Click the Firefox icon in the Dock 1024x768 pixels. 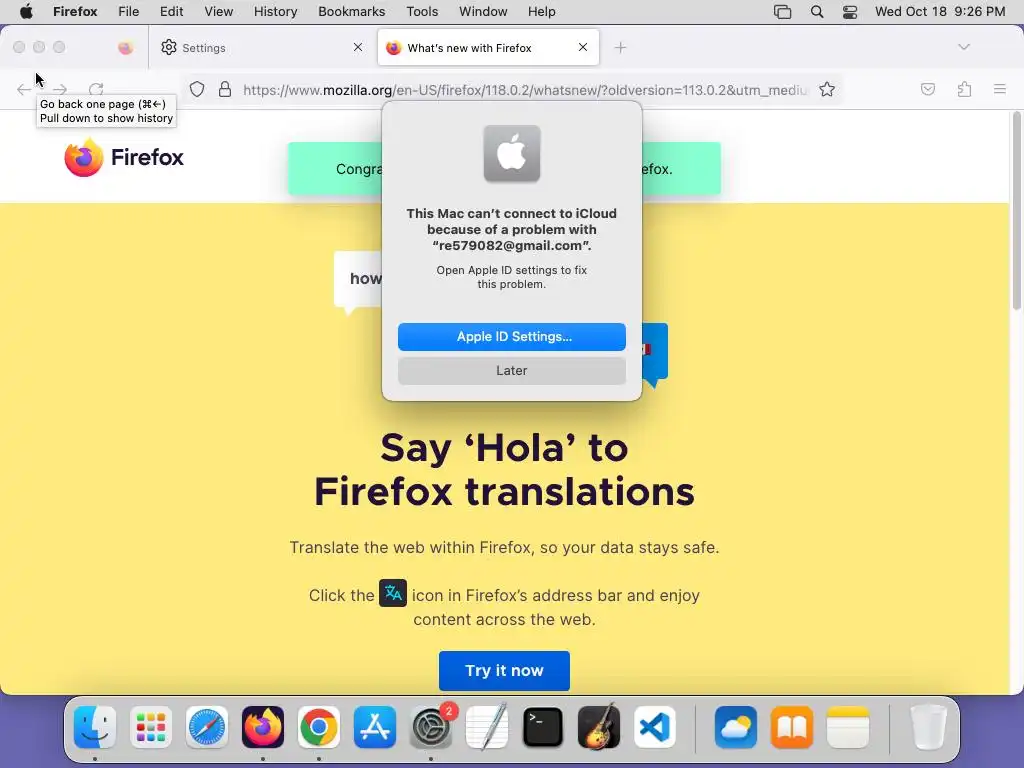click(x=263, y=727)
